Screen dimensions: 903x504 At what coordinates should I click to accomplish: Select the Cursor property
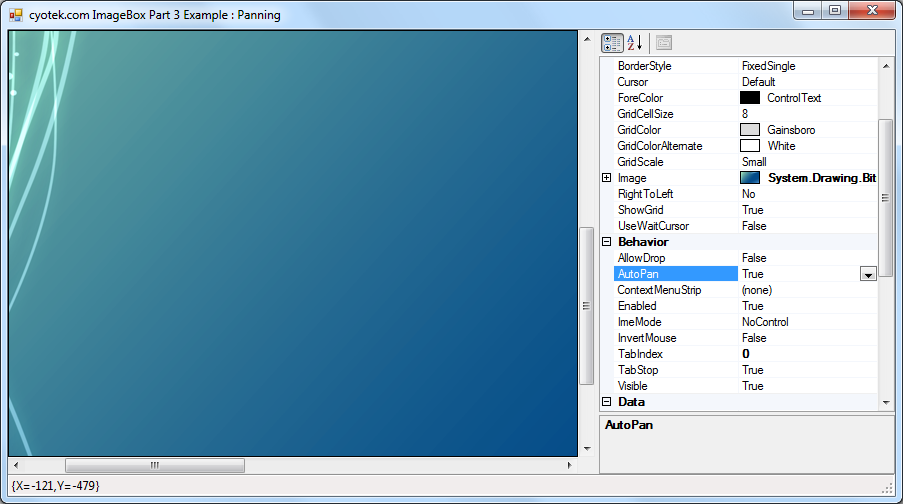(x=632, y=82)
